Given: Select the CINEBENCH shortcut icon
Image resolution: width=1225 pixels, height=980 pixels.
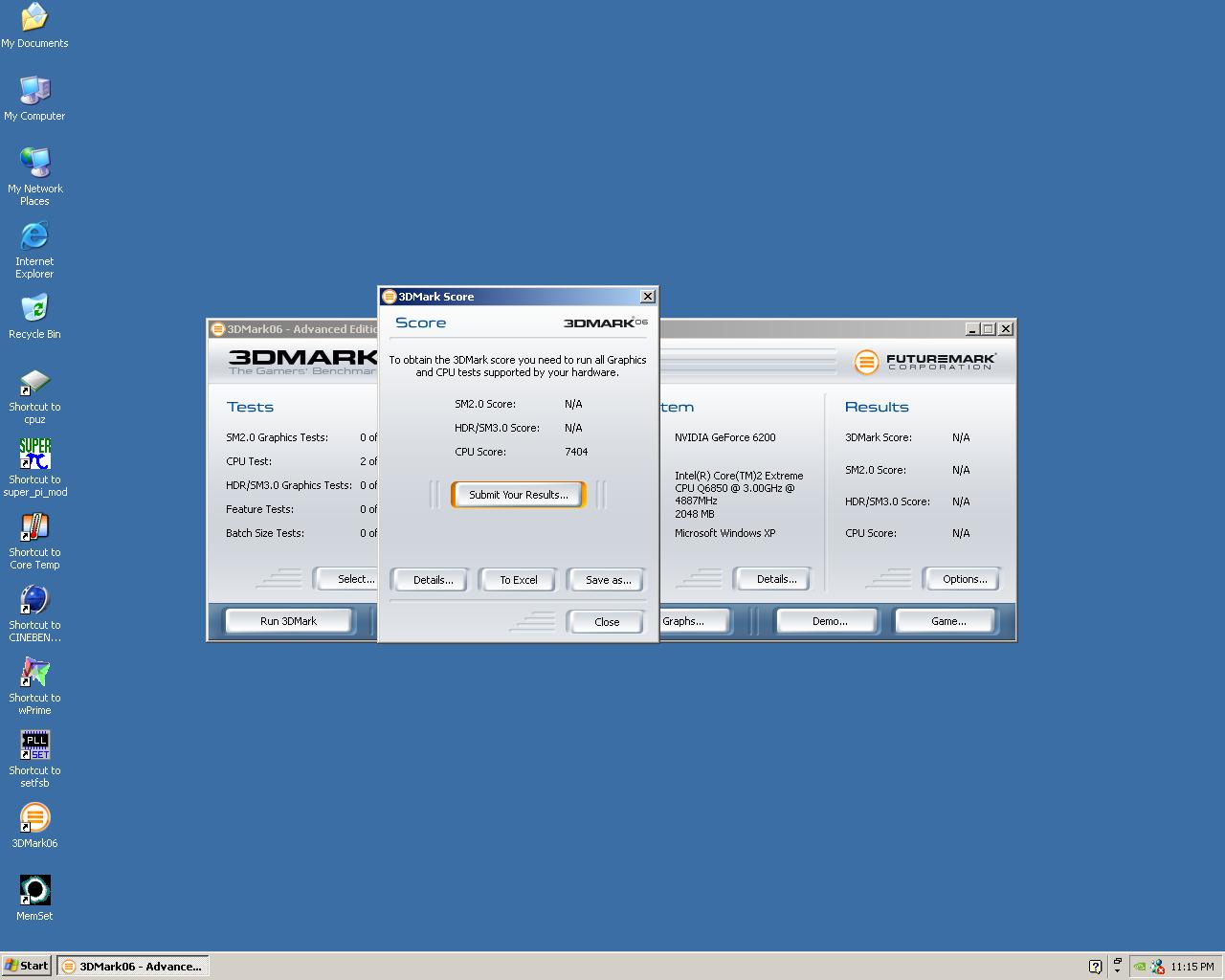Looking at the screenshot, I should click(34, 613).
